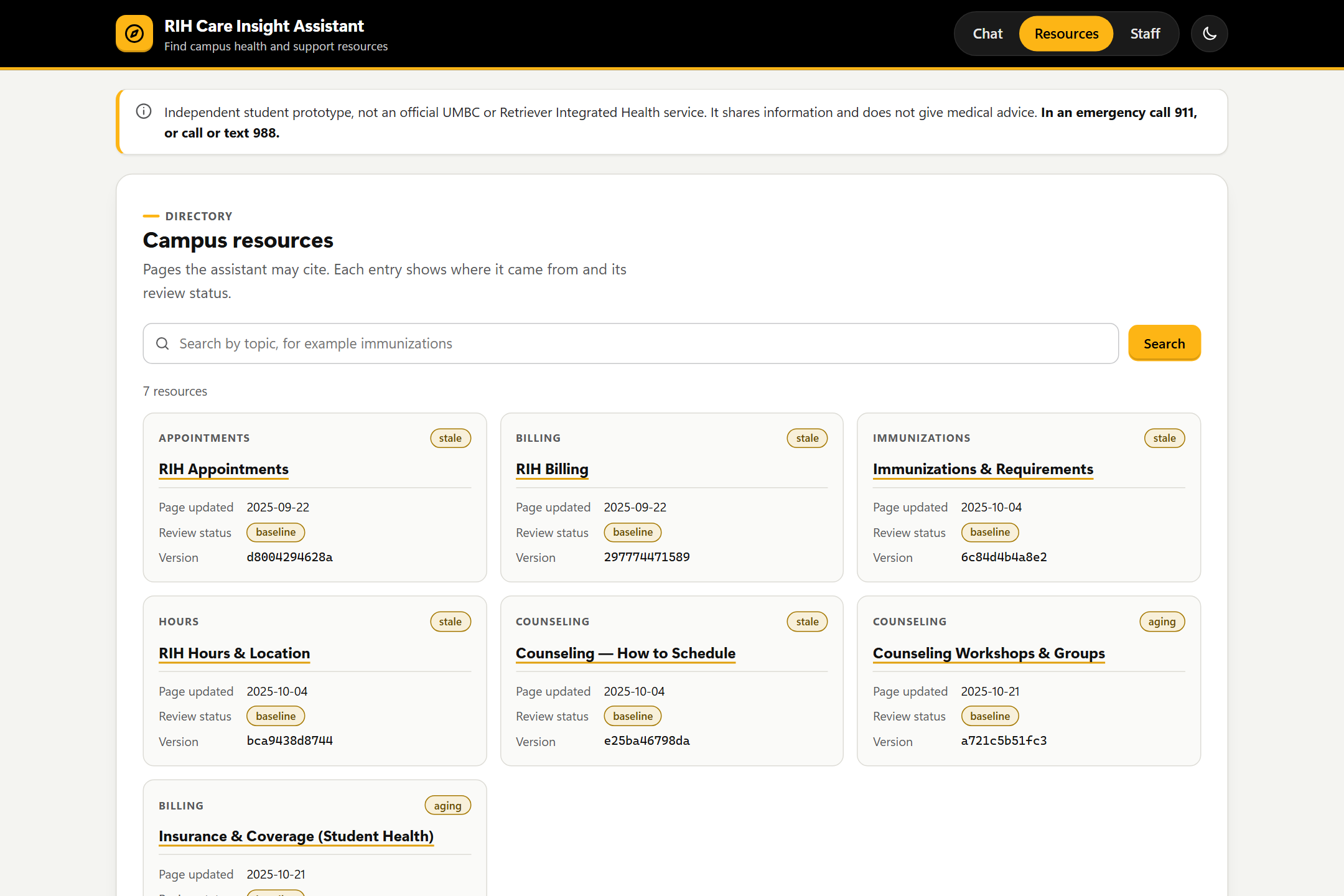Screen dimensions: 1344x896
Task: Click stale badge on RIH Appointments card
Action: pyautogui.click(x=450, y=438)
